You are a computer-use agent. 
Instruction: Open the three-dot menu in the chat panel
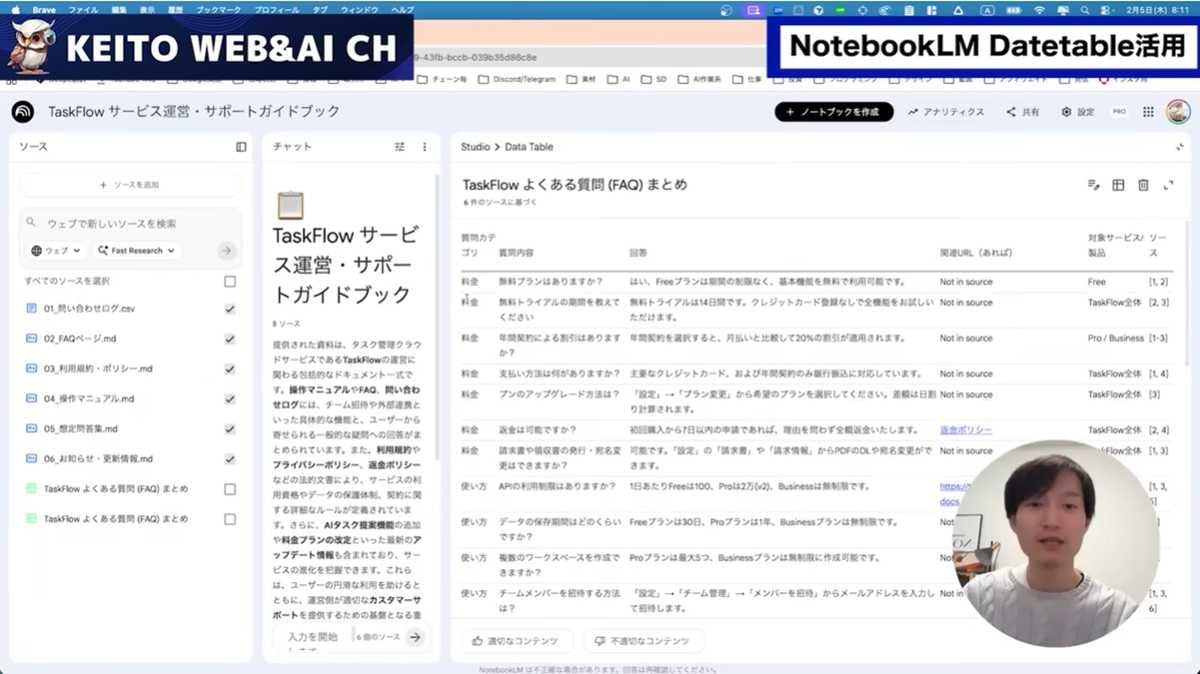coord(423,146)
